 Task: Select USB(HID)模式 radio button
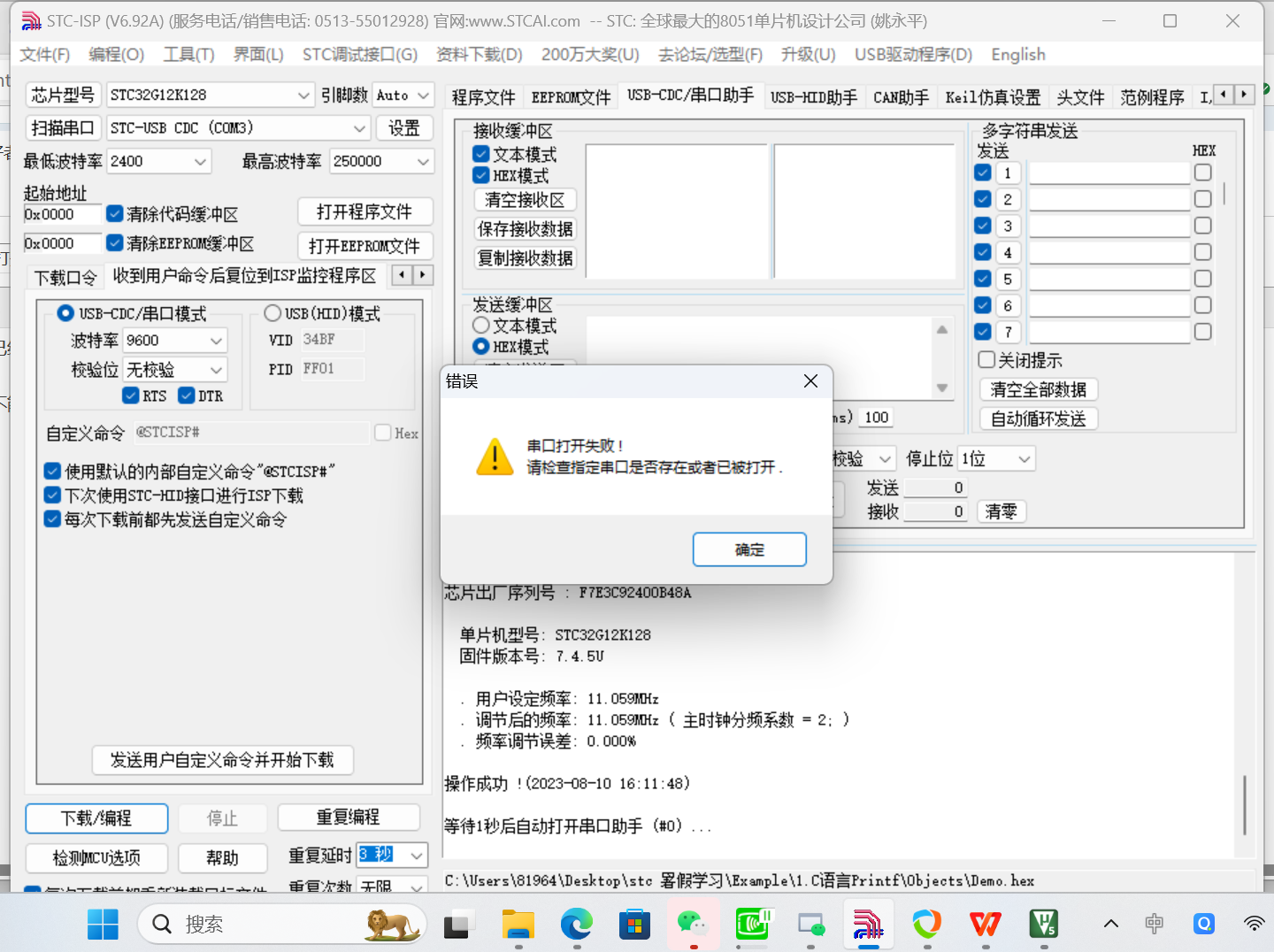272,313
